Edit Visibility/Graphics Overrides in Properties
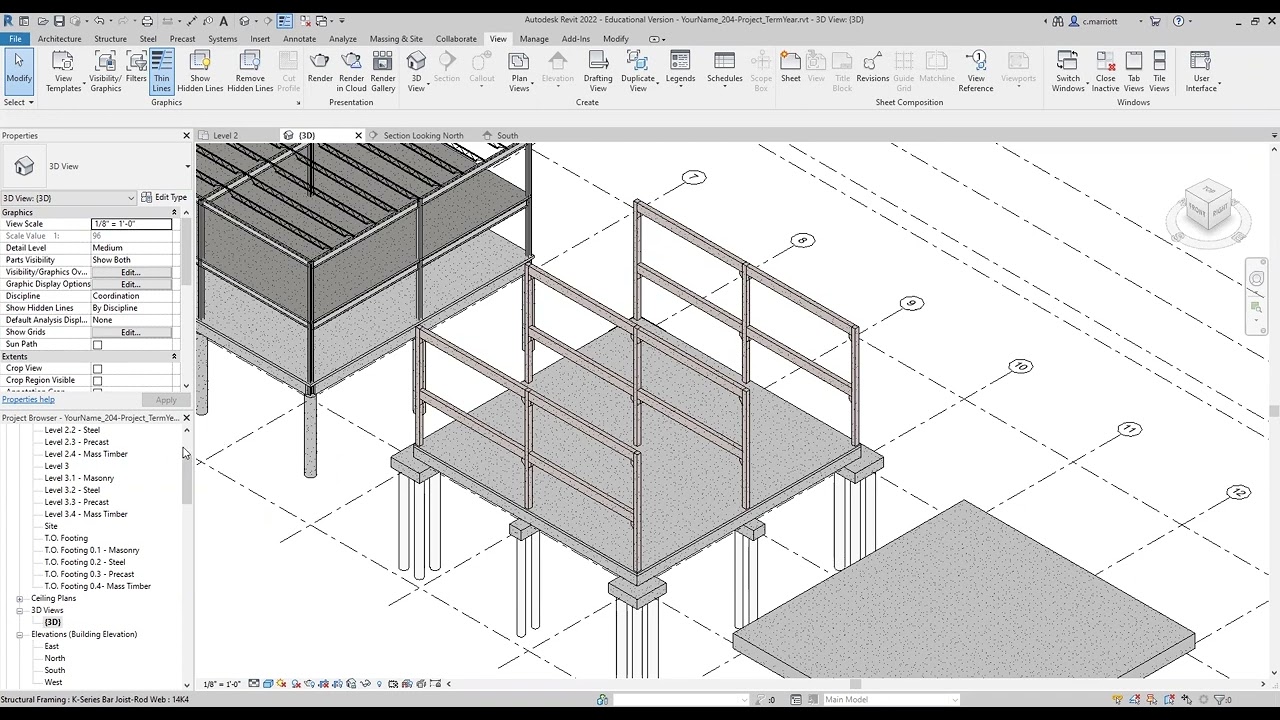This screenshot has width=1280, height=720. pyautogui.click(x=130, y=272)
